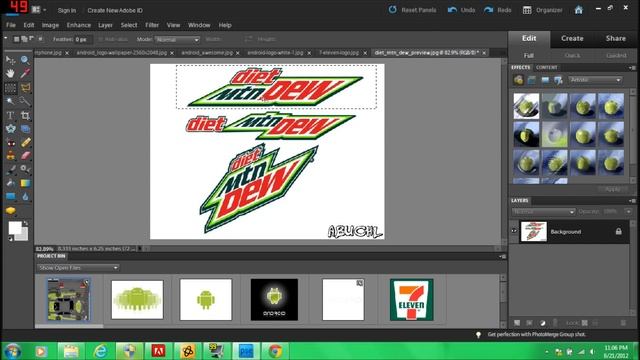Show All effects in Effects panel
The image size is (640, 360).
[x=558, y=80]
